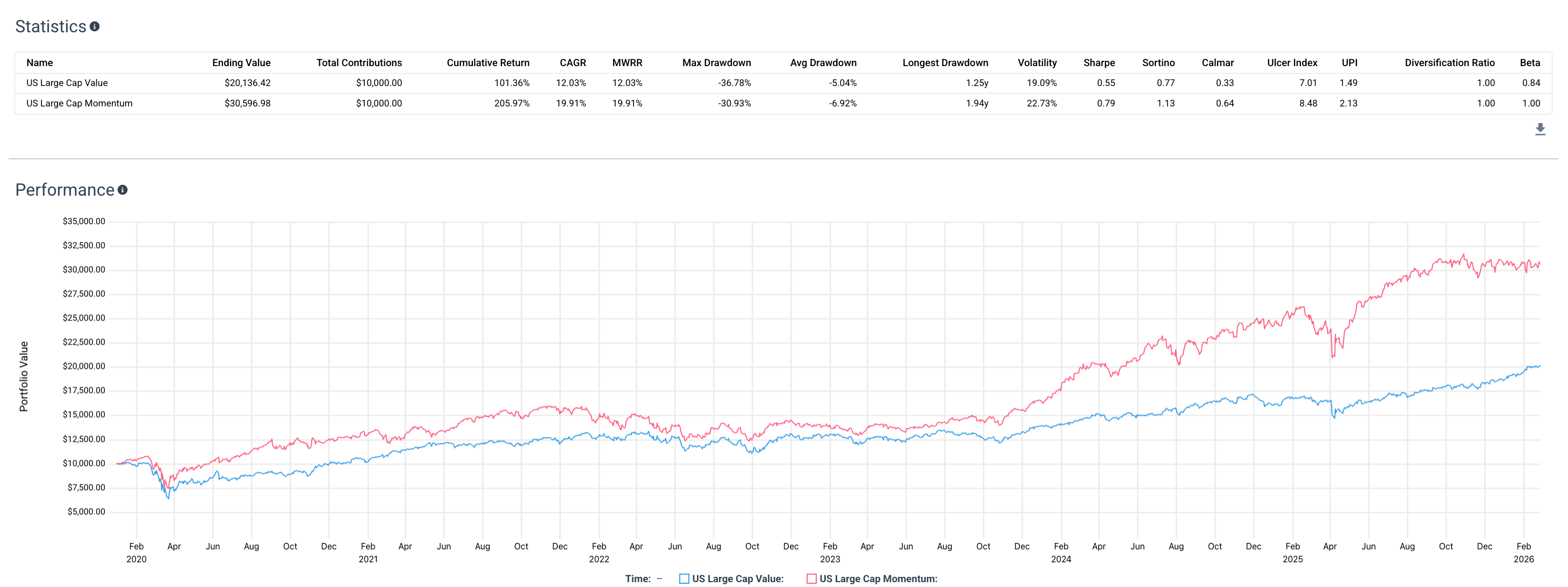
Task: Sort by Max Drawdown column header
Action: [x=716, y=63]
